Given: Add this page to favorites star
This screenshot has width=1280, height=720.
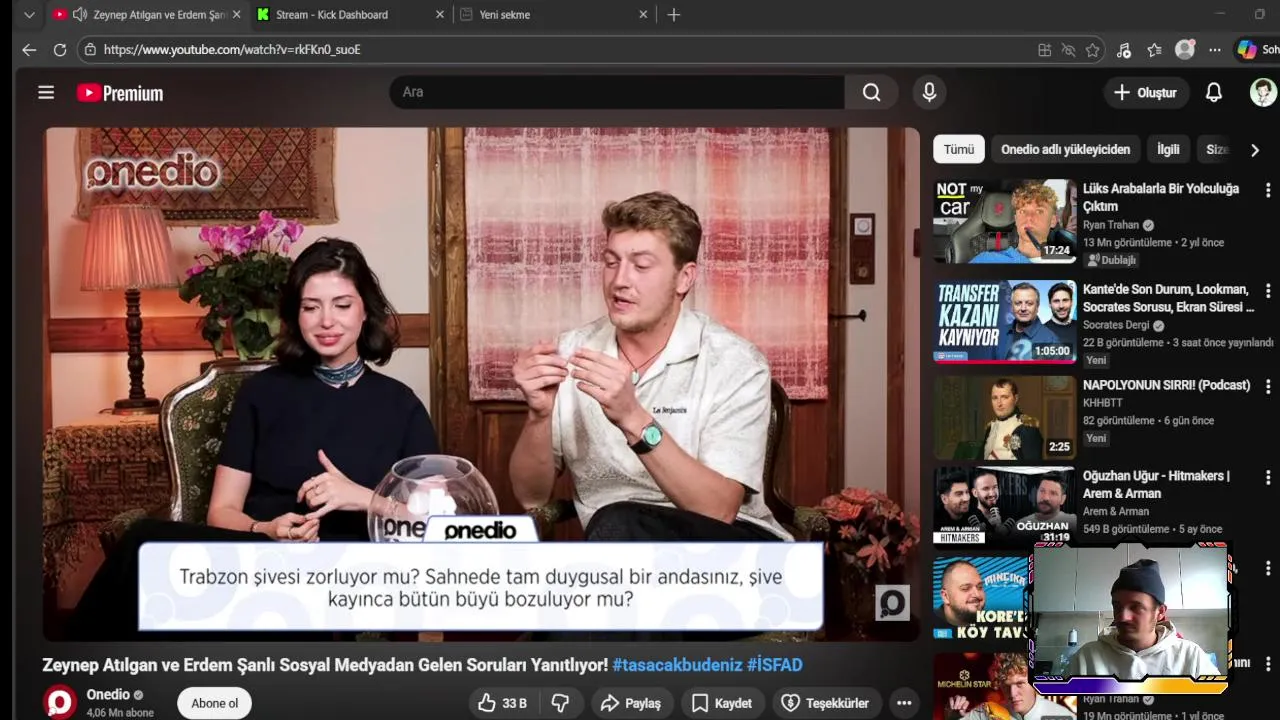Looking at the screenshot, I should [1093, 50].
